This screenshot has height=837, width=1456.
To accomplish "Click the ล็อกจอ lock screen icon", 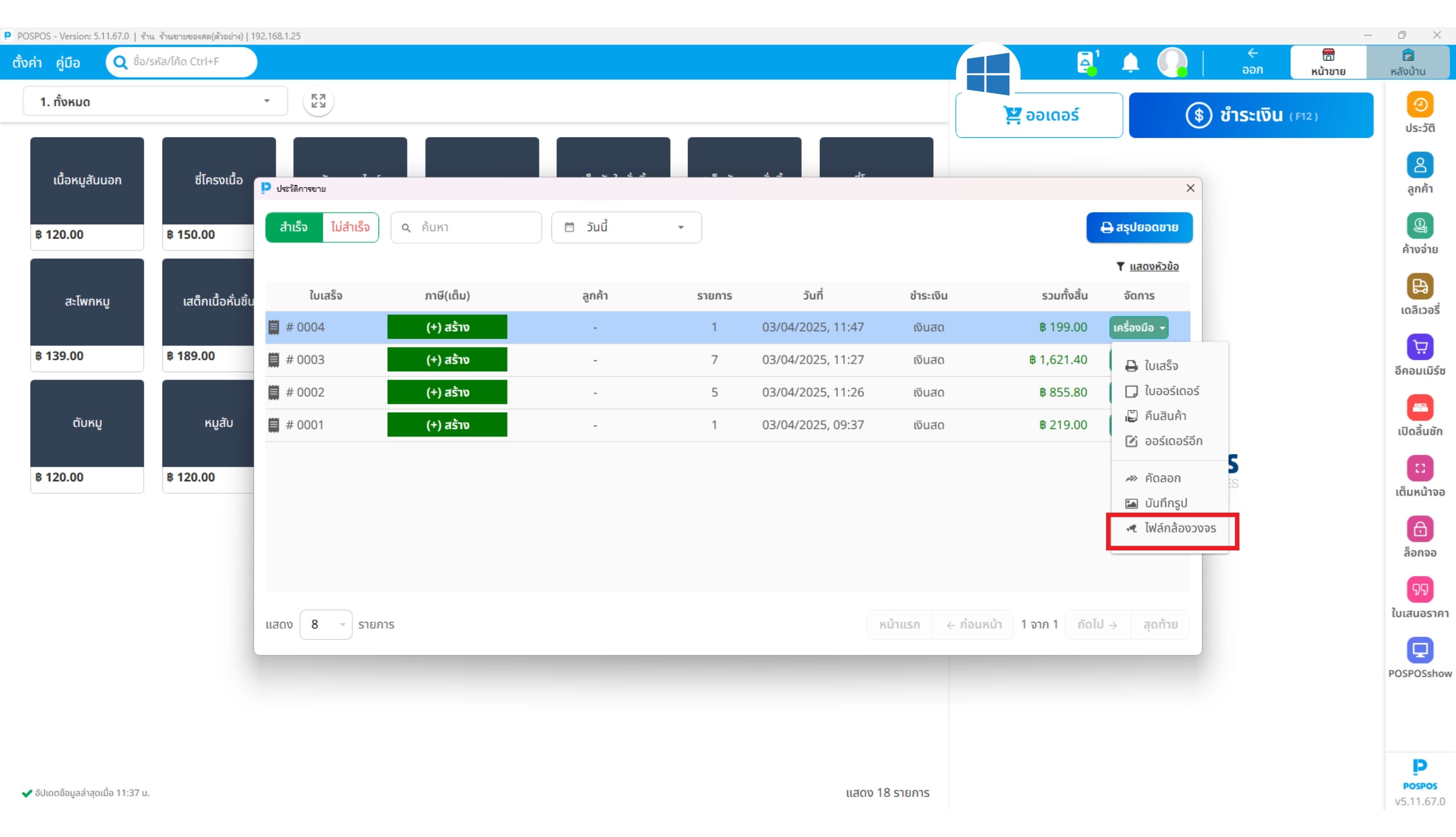I will [1419, 530].
